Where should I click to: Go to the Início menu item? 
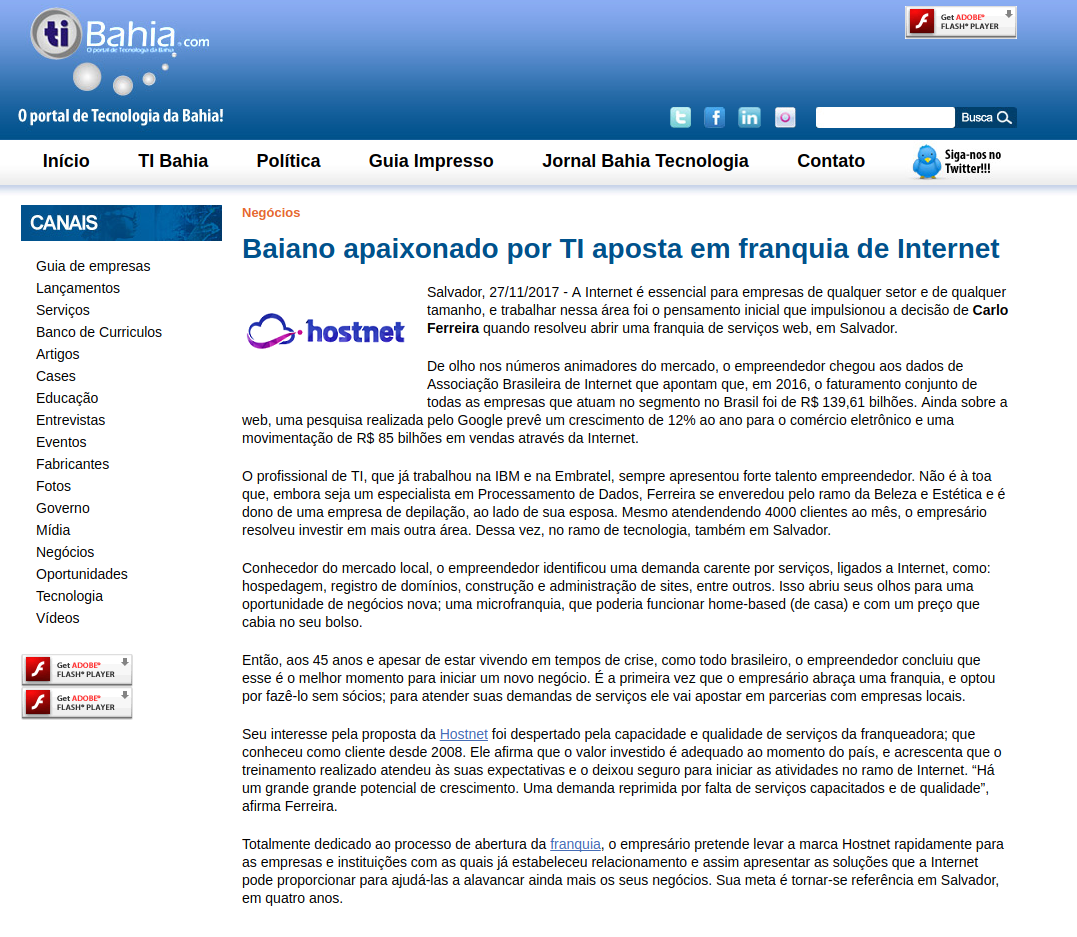[x=66, y=161]
